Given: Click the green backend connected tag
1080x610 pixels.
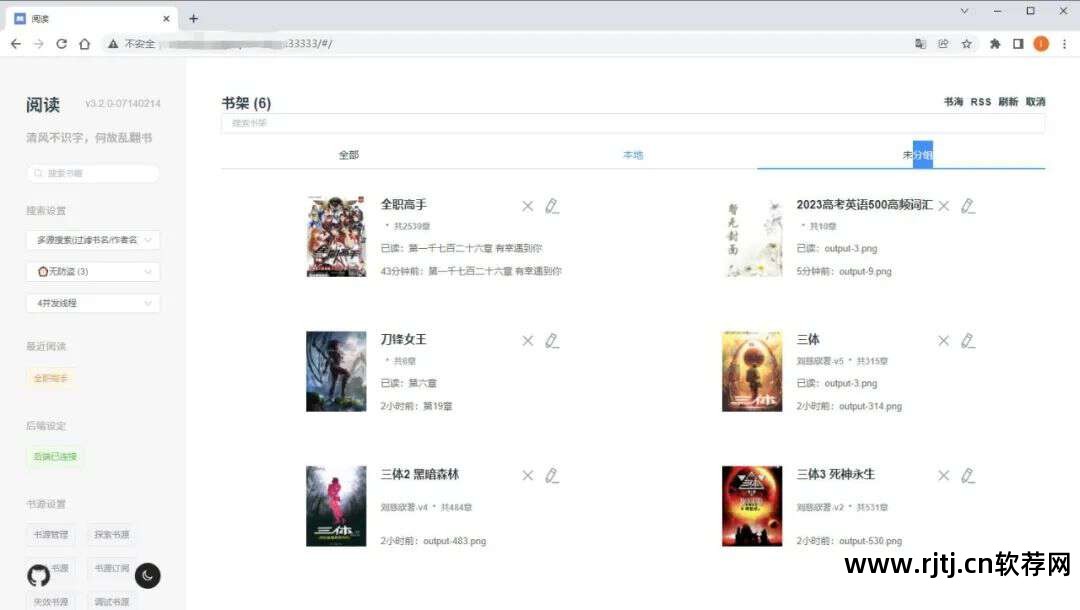Looking at the screenshot, I should click(55, 456).
